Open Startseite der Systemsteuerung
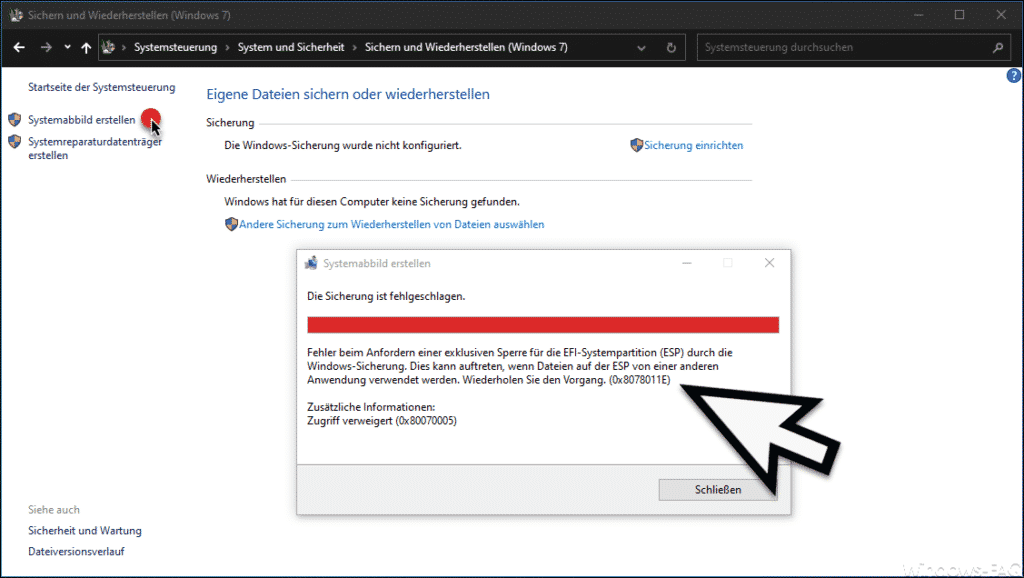The width and height of the screenshot is (1024, 578). [x=101, y=87]
